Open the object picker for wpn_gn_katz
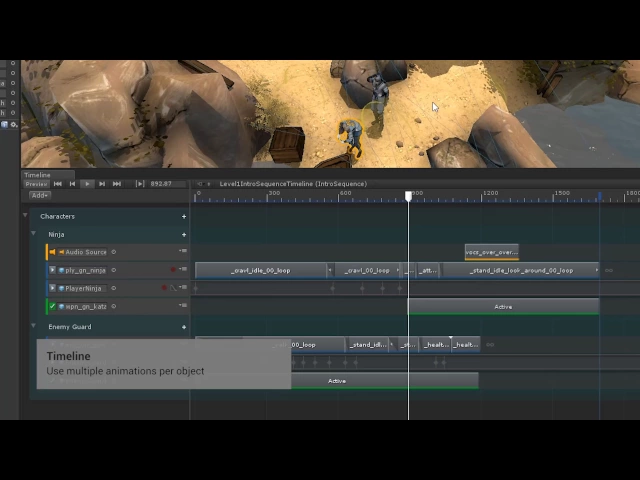Image resolution: width=640 pixels, height=480 pixels. click(x=114, y=306)
